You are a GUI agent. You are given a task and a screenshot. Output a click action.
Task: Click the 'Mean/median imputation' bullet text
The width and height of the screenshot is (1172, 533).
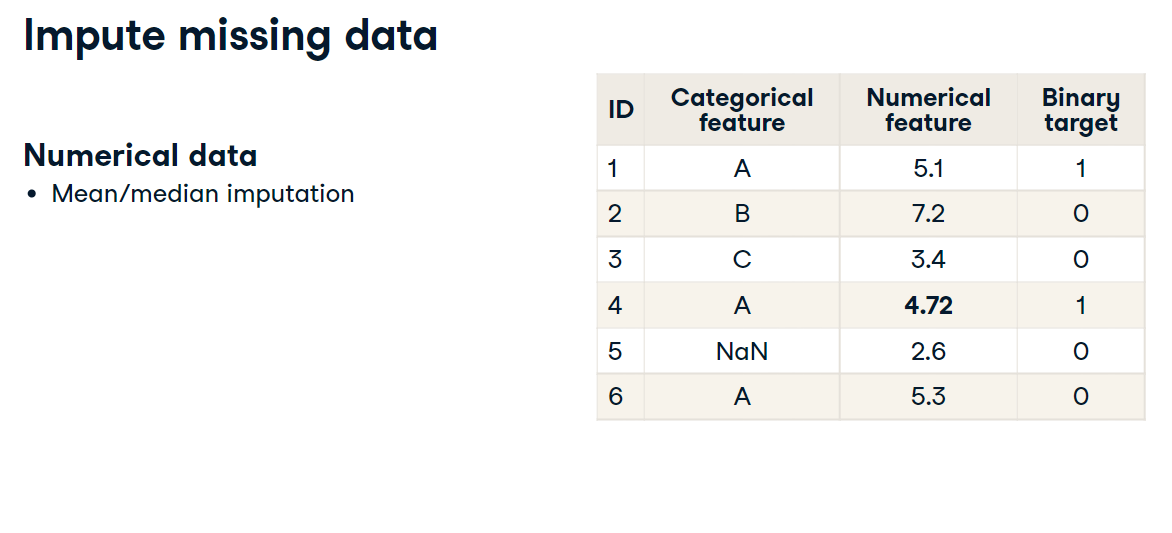(x=203, y=194)
